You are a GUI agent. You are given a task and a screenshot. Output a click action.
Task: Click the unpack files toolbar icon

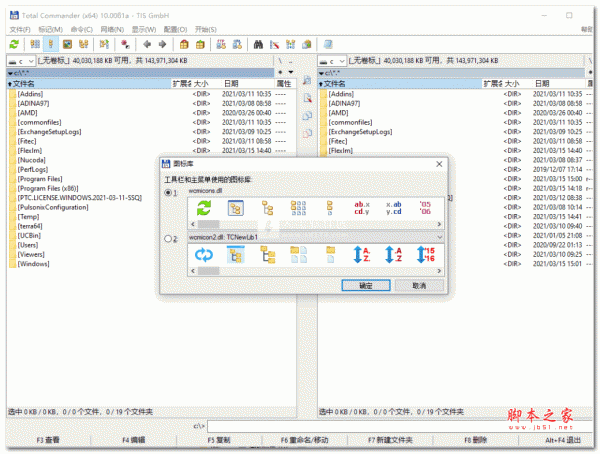pyautogui.click(x=200, y=44)
